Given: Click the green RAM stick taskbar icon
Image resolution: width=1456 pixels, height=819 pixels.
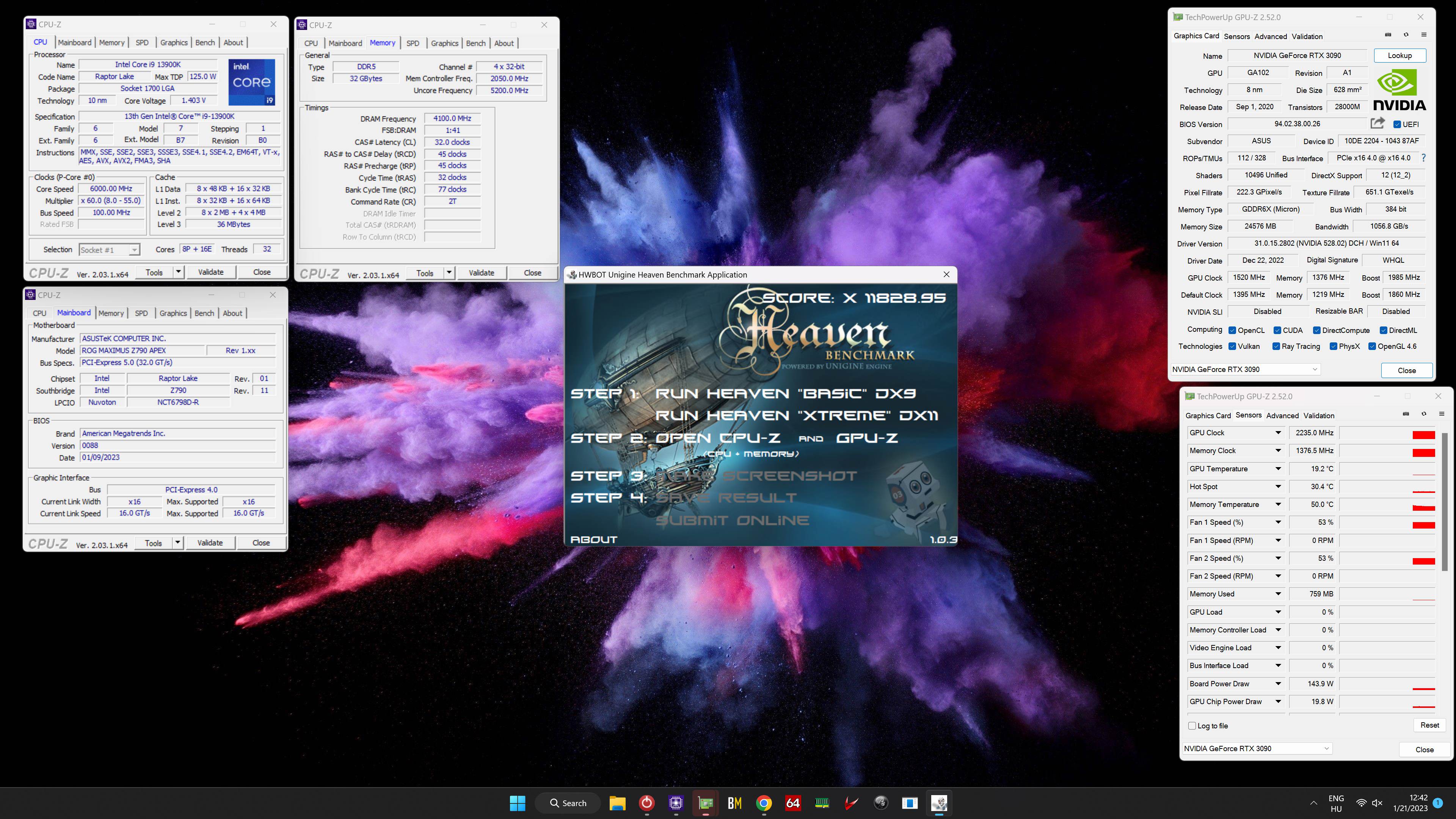Looking at the screenshot, I should (822, 803).
